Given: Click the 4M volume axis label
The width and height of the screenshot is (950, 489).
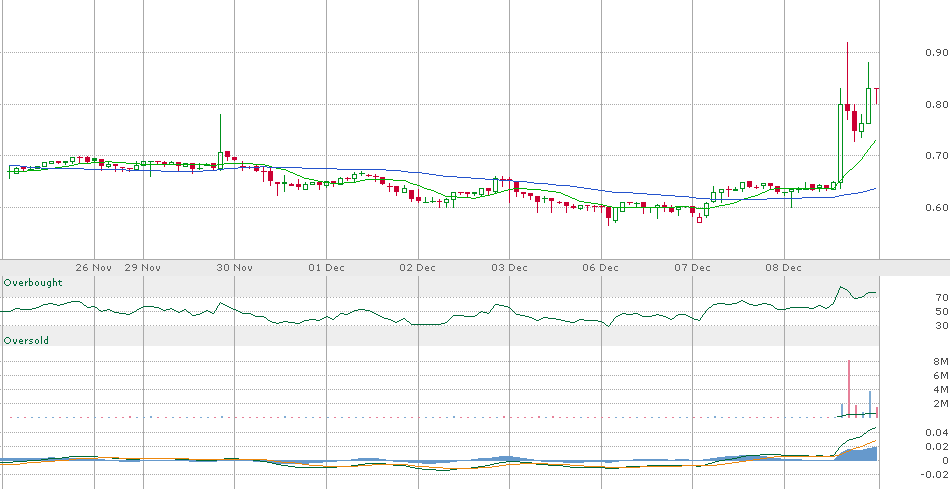Looking at the screenshot, I should pyautogui.click(x=941, y=390).
